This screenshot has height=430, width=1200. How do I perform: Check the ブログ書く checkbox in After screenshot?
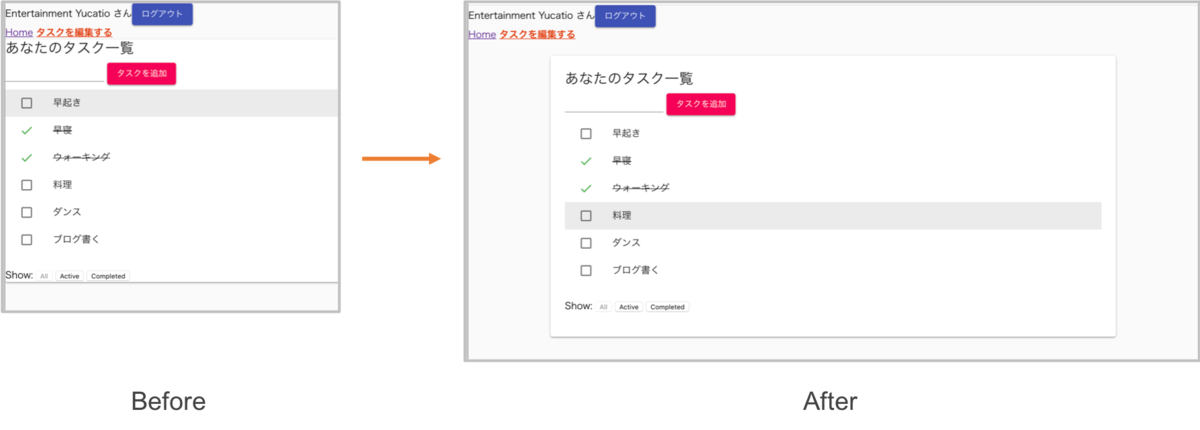586,270
